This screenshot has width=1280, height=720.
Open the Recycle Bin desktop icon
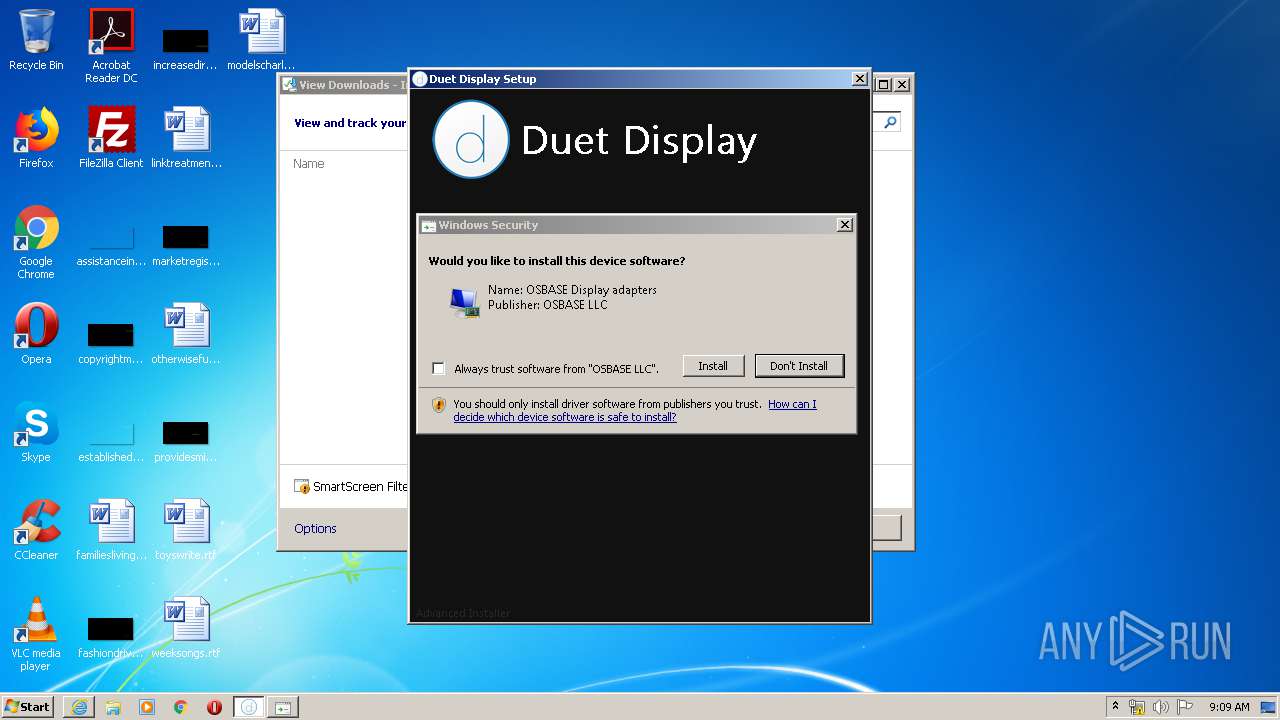tap(36, 40)
